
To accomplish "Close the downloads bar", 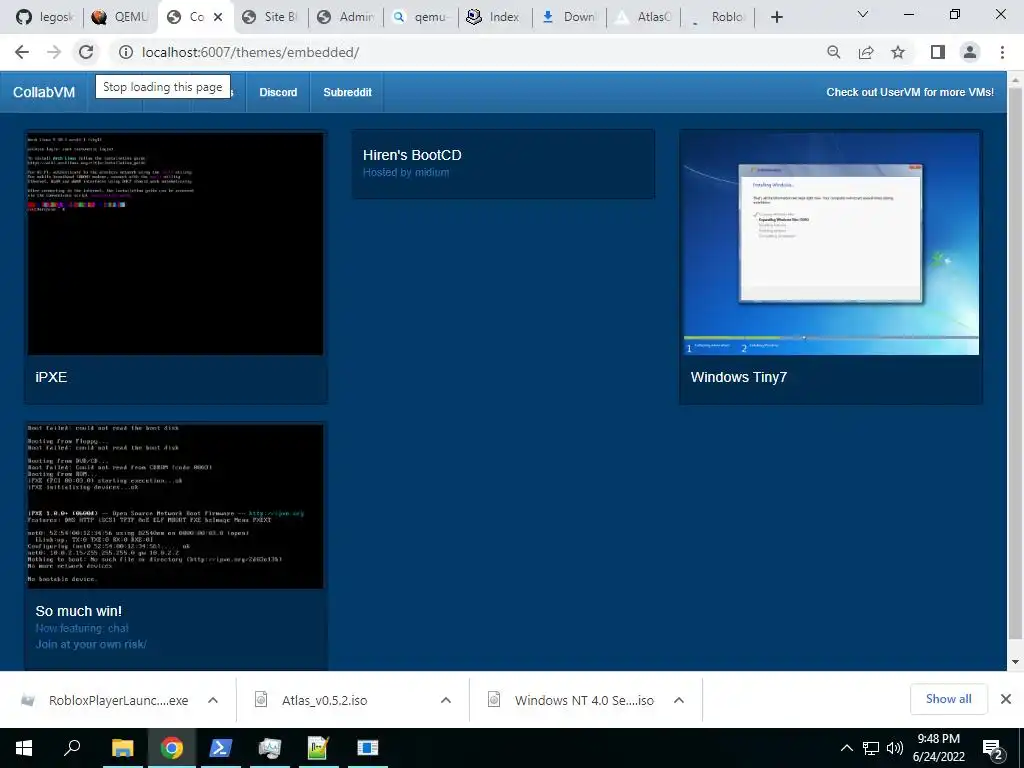I will pos(1006,699).
